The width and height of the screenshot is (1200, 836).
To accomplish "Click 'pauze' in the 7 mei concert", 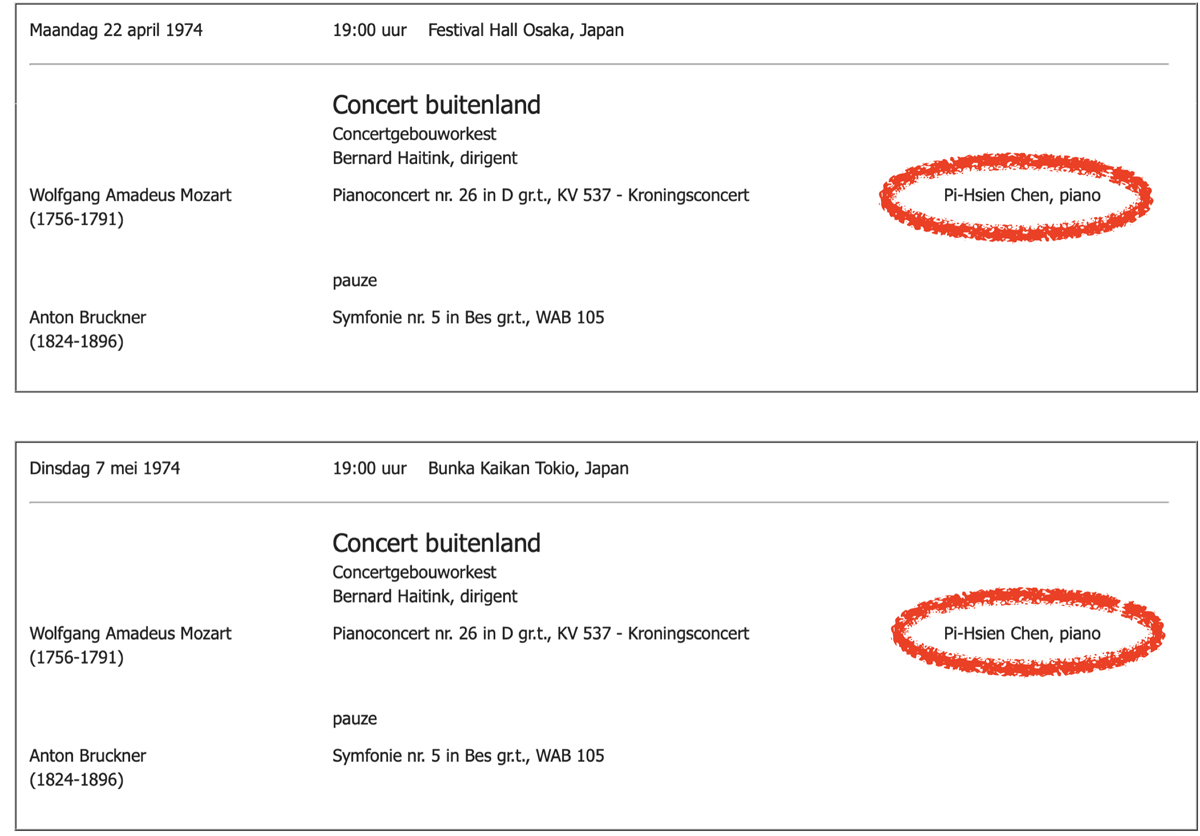I will pos(355,719).
